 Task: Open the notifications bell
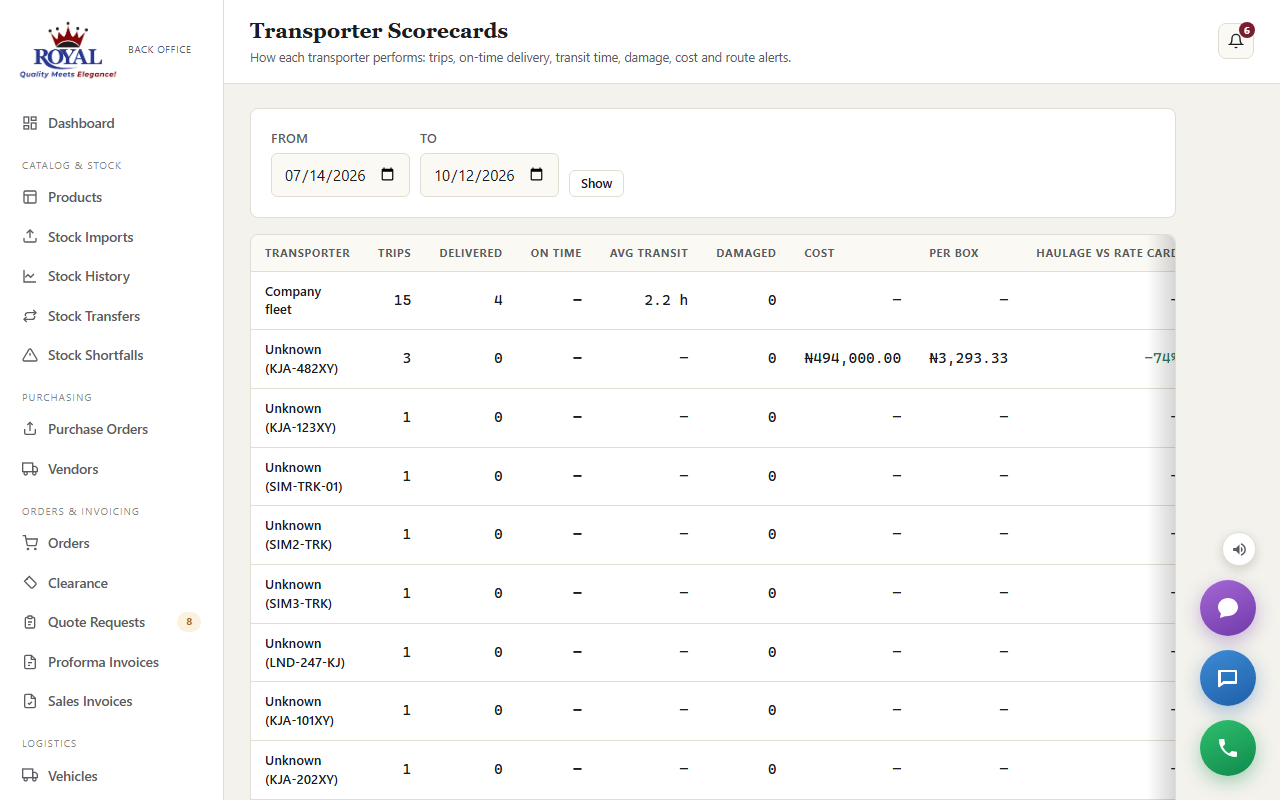tap(1235, 41)
